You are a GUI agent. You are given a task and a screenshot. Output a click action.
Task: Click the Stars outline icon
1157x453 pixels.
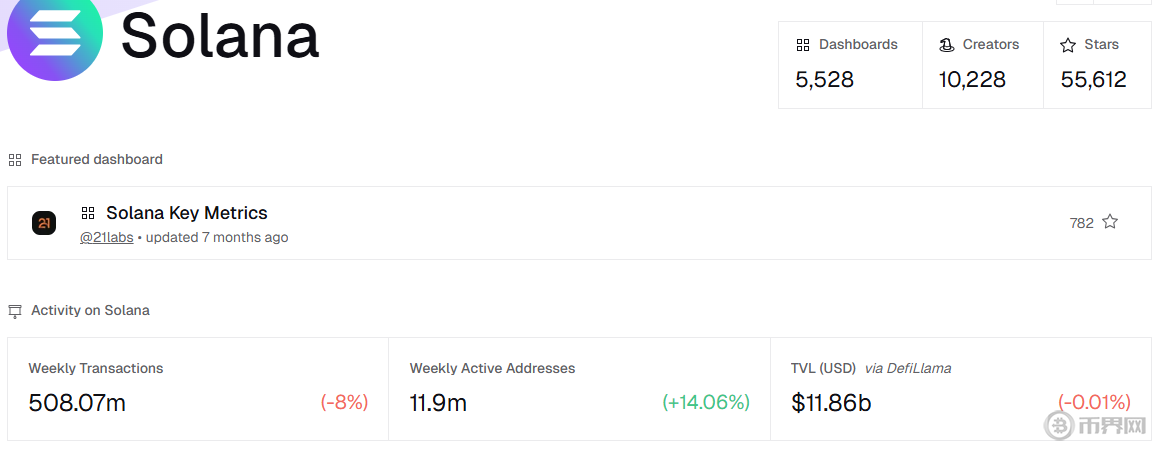(x=1067, y=45)
